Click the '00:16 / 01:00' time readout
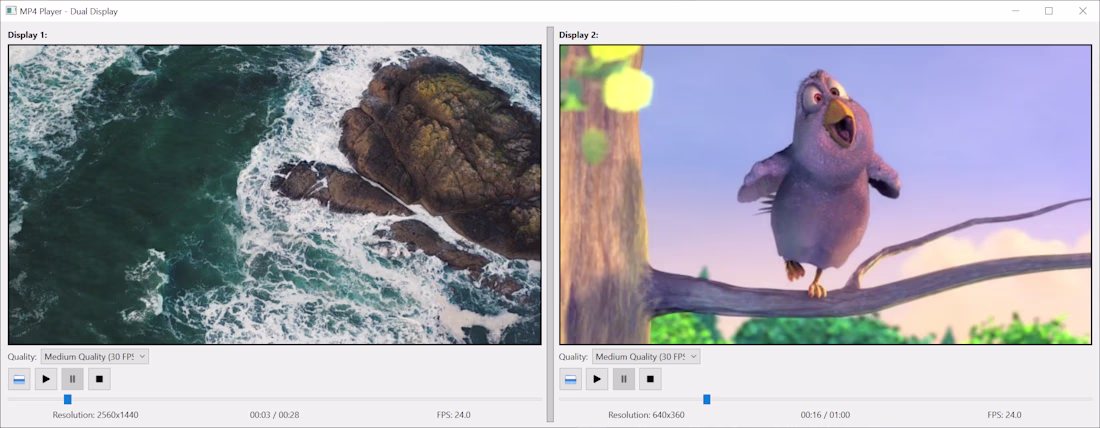Viewport: 1100px width, 428px height. 826,415
